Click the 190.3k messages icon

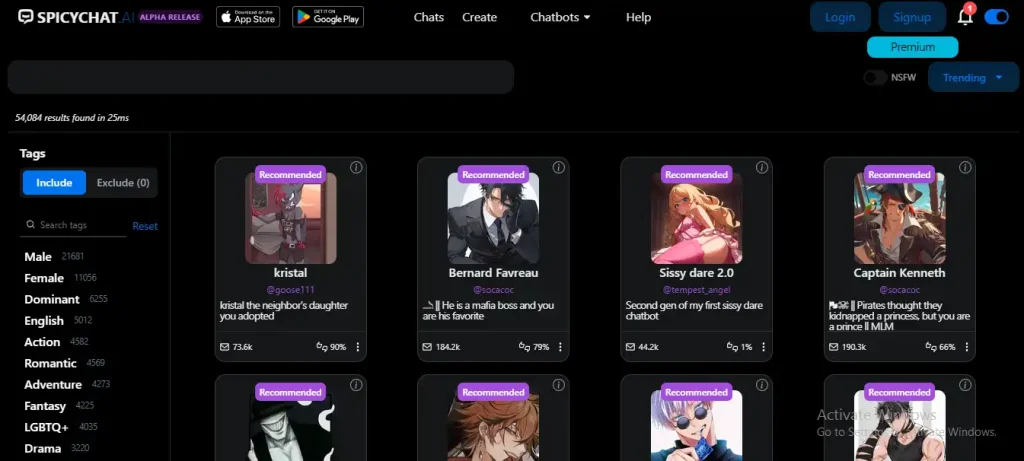click(833, 347)
